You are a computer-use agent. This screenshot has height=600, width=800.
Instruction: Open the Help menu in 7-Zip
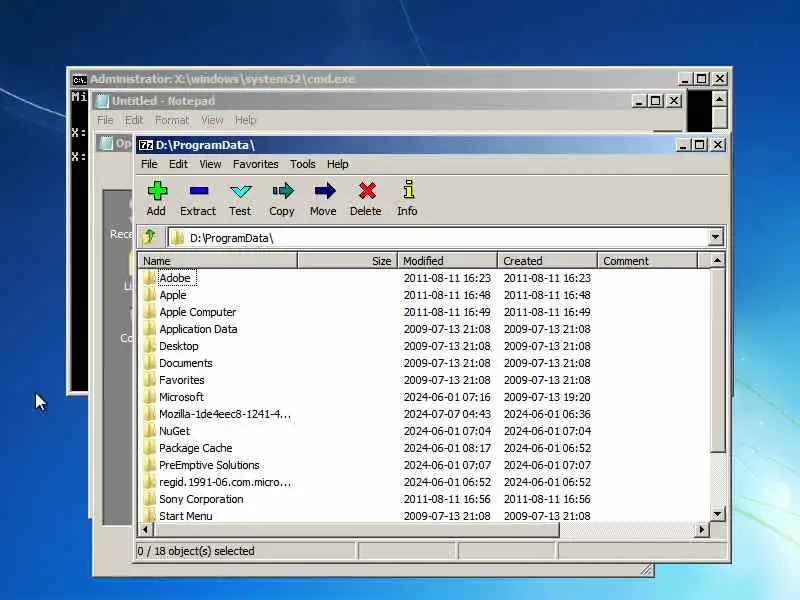(x=337, y=164)
